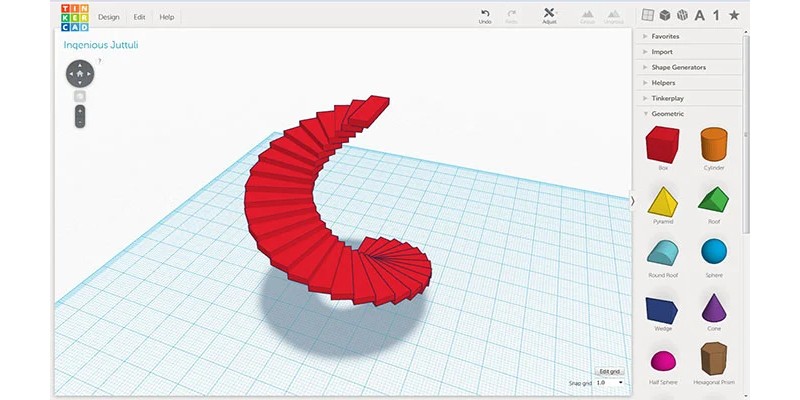Collapse the side panel with the arrow

tap(633, 201)
